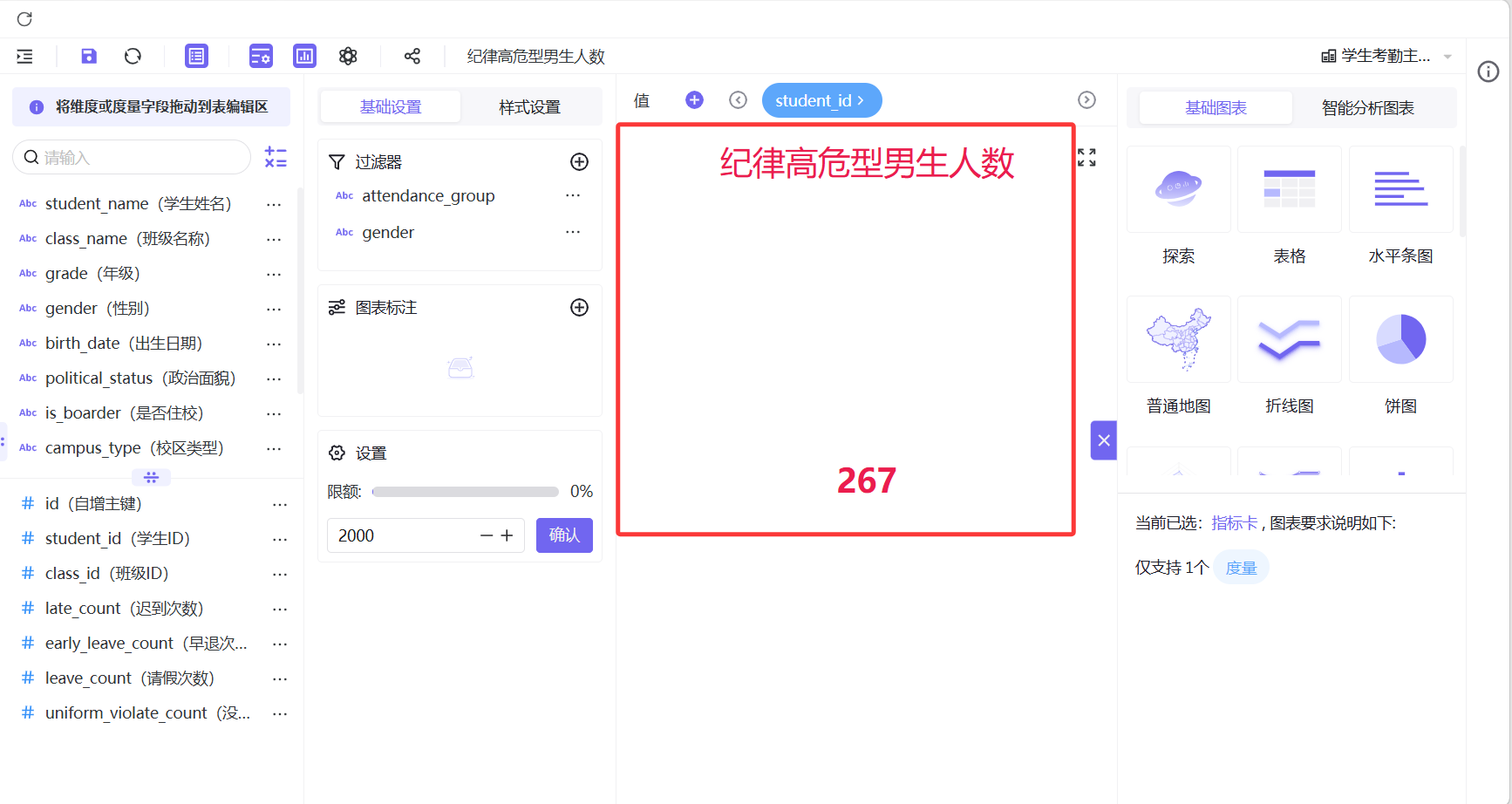Select the student_id (学生ID) measure
1512x804 pixels.
coord(117,539)
